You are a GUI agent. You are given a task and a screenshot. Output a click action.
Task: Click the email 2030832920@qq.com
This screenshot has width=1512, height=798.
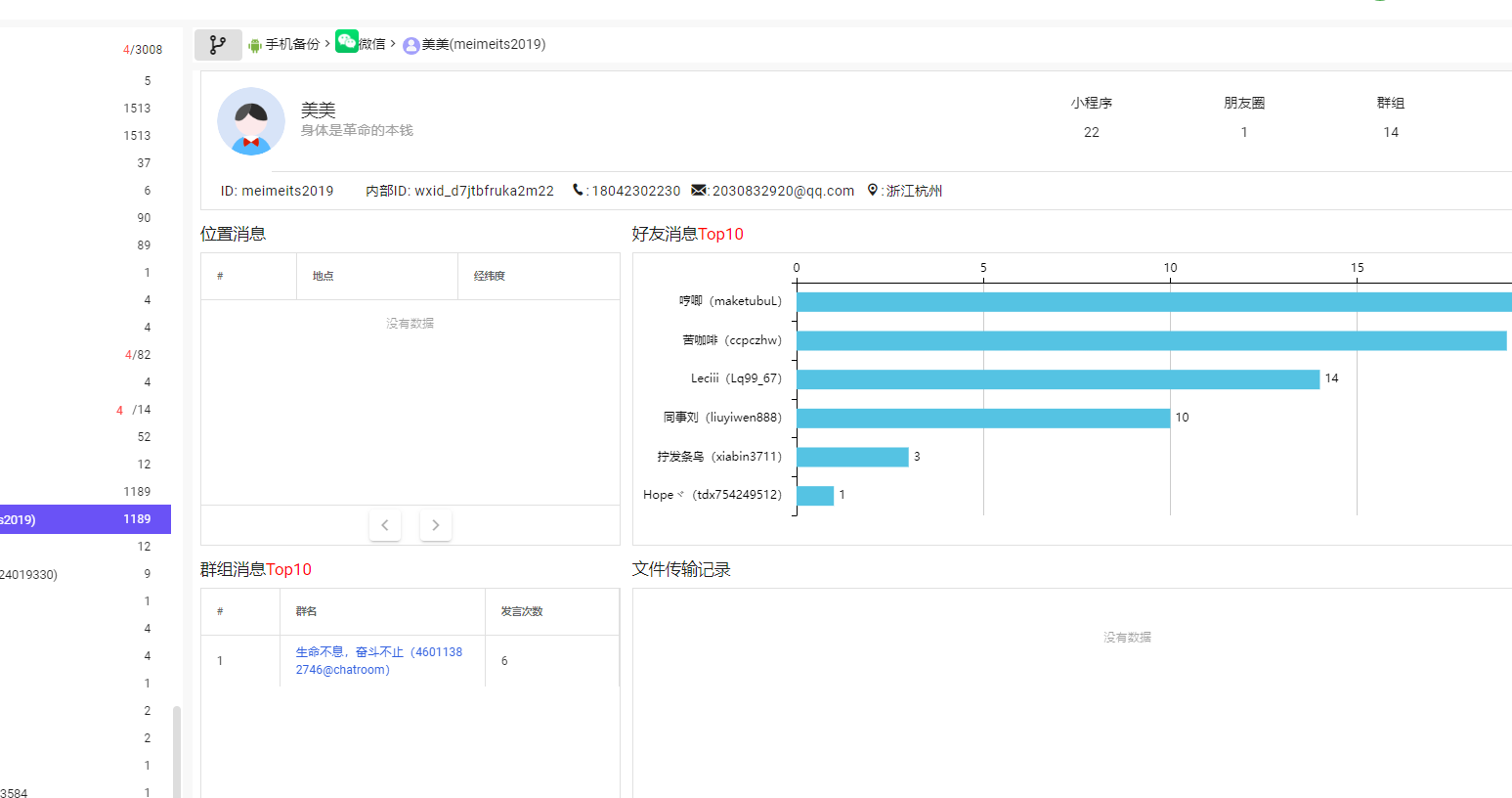pos(783,191)
